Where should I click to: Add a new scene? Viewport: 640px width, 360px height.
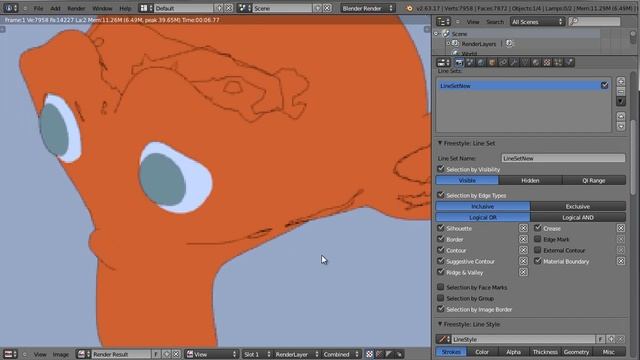[x=318, y=8]
